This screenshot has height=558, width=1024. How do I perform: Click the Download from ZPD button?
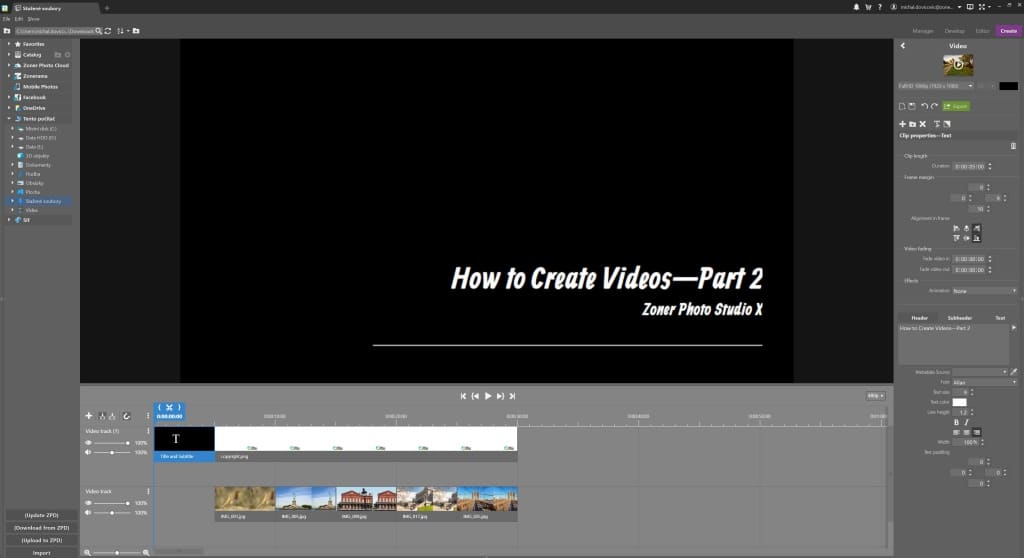(x=41, y=528)
